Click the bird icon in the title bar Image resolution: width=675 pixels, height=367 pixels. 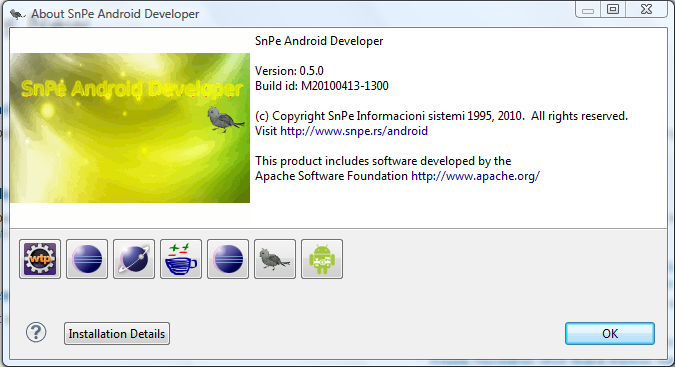pyautogui.click(x=17, y=15)
